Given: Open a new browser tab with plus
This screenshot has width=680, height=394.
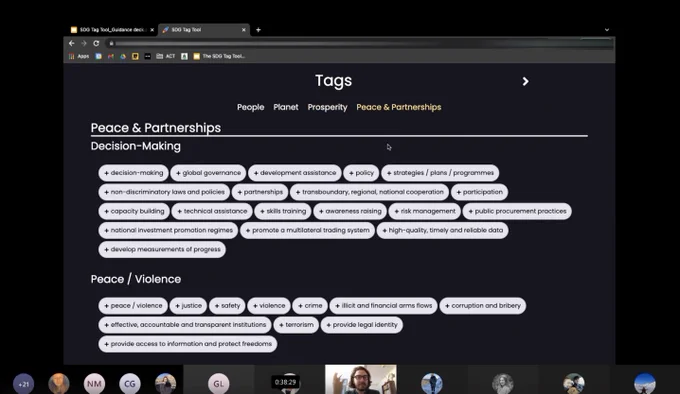Looking at the screenshot, I should [258, 30].
